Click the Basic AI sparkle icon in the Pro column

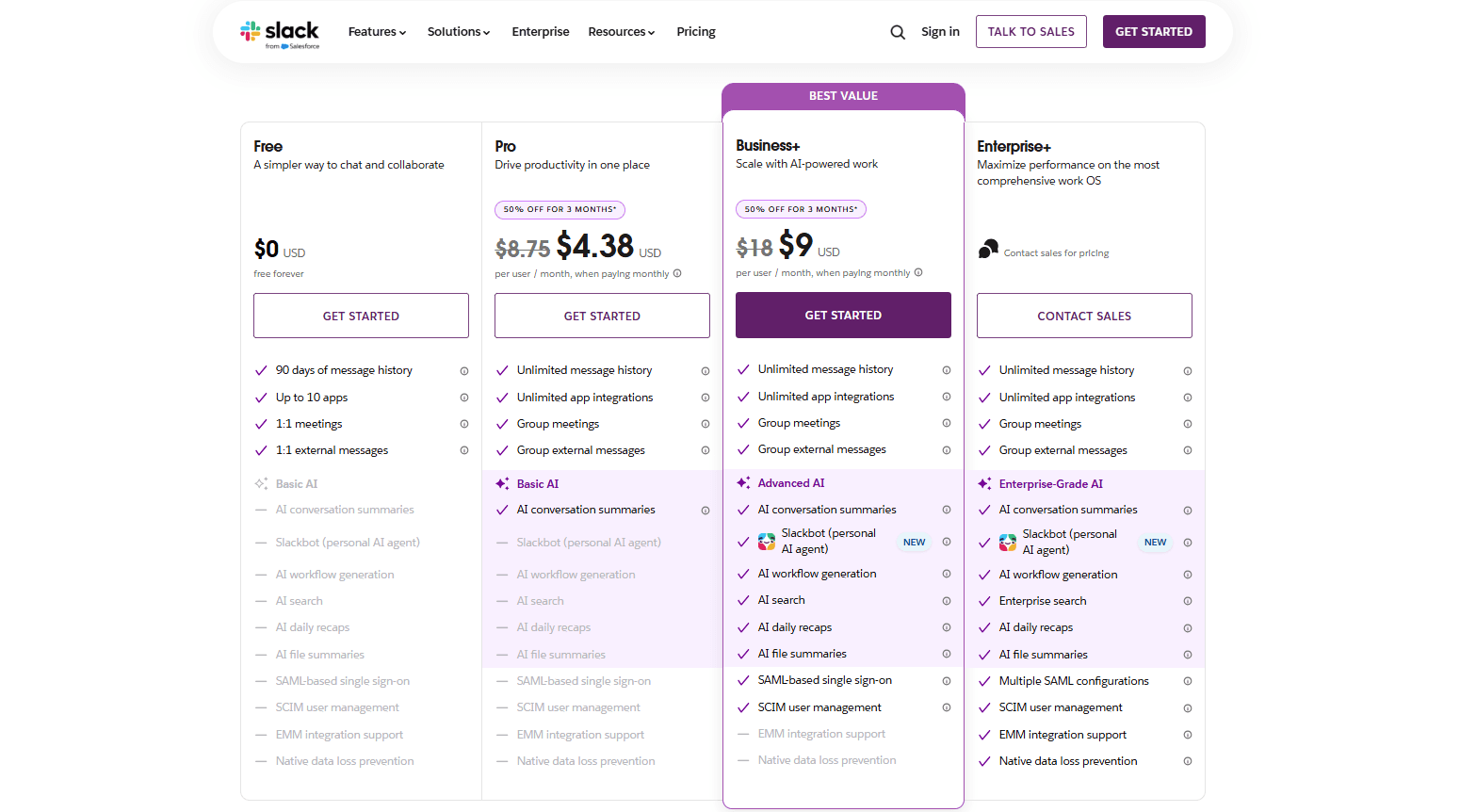tap(501, 483)
